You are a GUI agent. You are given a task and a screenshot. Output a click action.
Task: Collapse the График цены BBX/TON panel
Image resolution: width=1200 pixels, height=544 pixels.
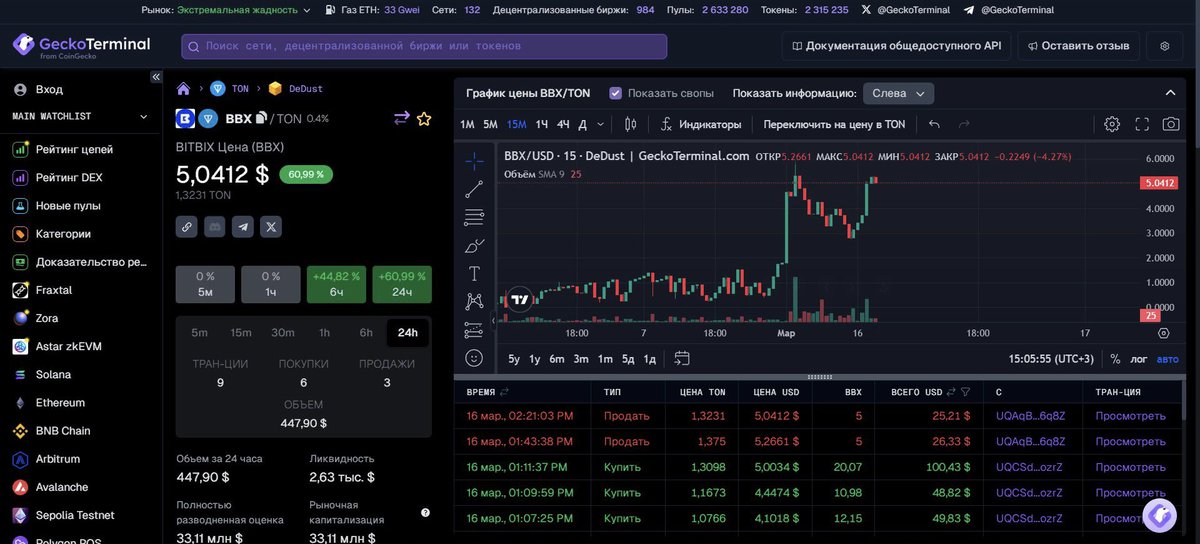click(1171, 93)
